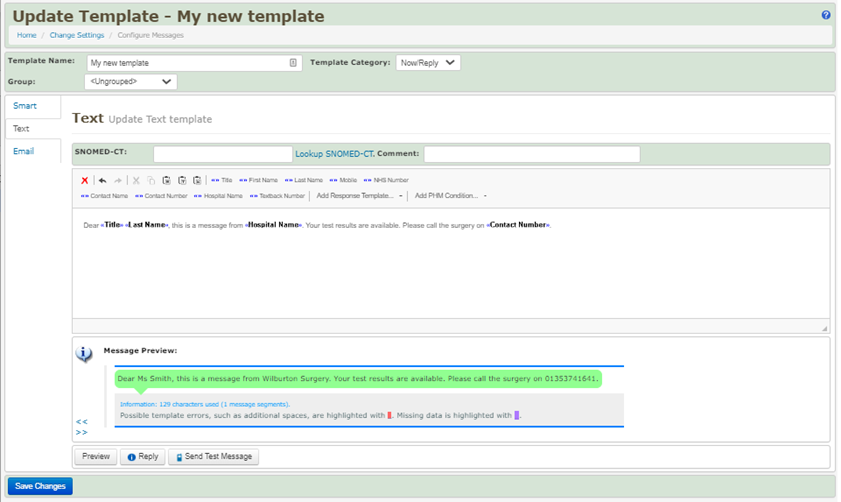Go to Change Settings breadcrumb link

pyautogui.click(x=77, y=35)
